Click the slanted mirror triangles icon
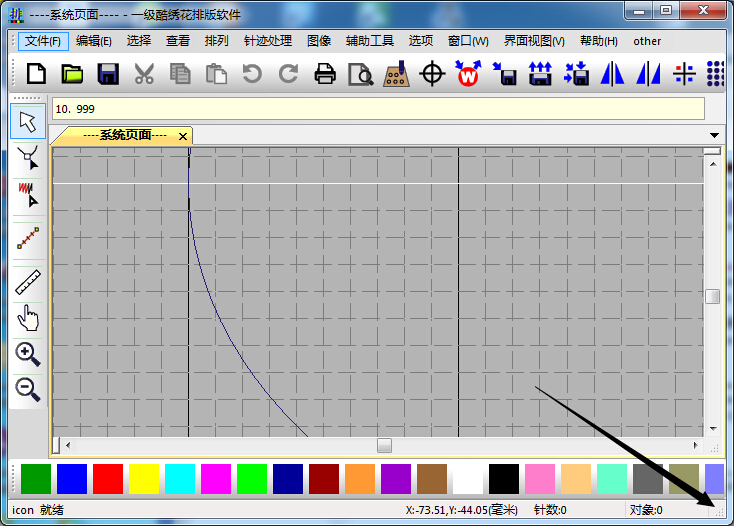 [648, 73]
